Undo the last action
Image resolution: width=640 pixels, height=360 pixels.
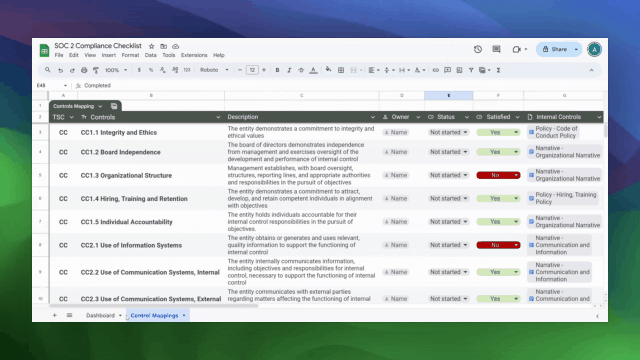pyautogui.click(x=60, y=70)
